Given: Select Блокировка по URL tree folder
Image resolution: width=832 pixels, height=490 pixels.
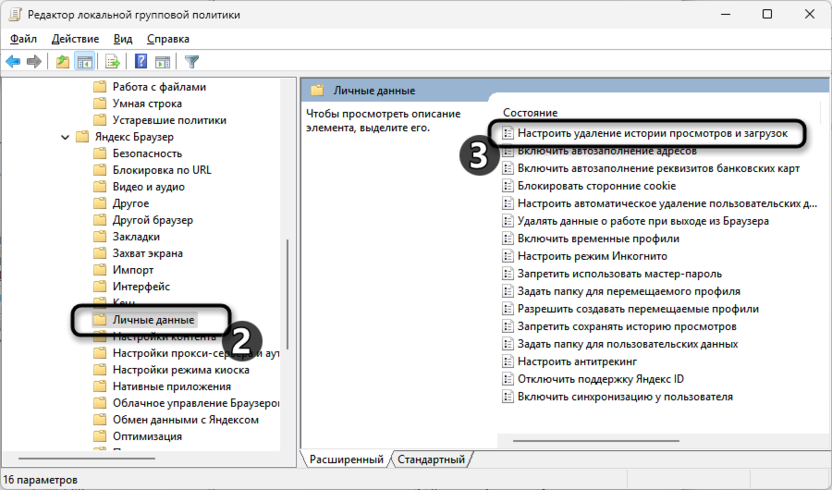Looking at the screenshot, I should tap(162, 170).
